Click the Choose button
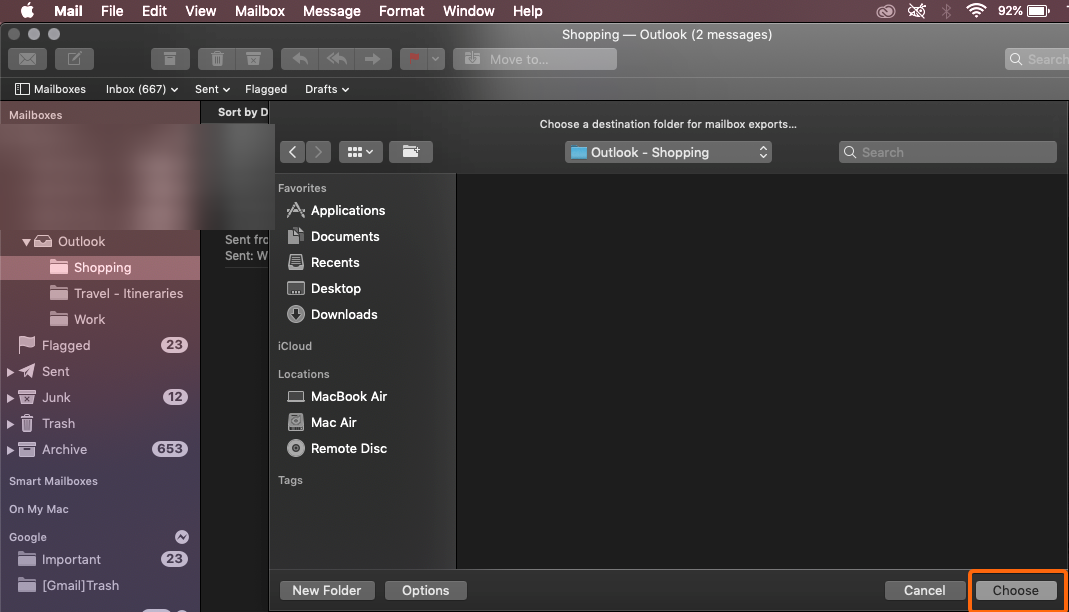Viewport: 1069px width, 612px height. point(1016,590)
